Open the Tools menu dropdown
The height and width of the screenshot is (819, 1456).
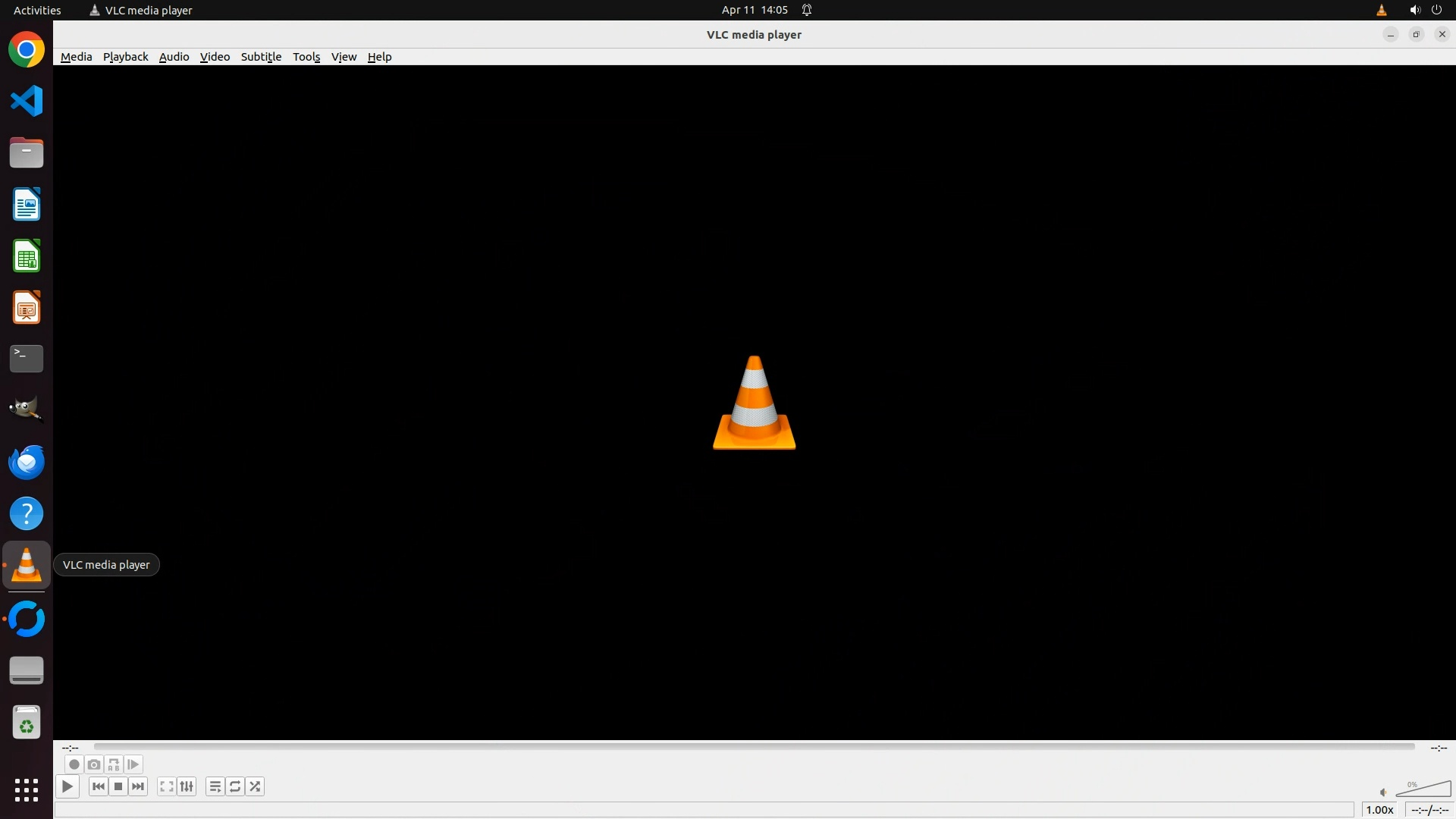pyautogui.click(x=306, y=57)
